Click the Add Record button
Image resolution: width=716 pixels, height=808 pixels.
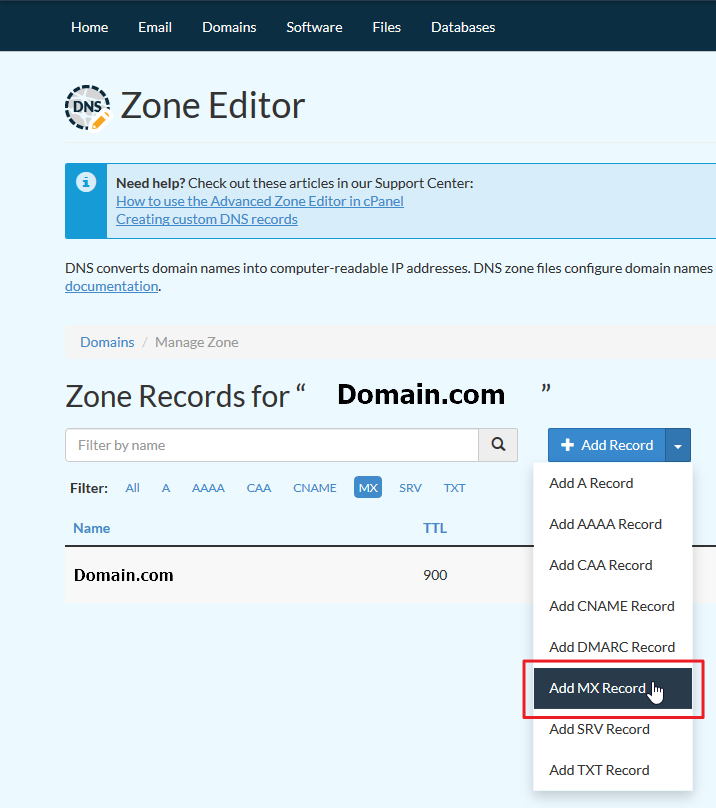coord(607,445)
